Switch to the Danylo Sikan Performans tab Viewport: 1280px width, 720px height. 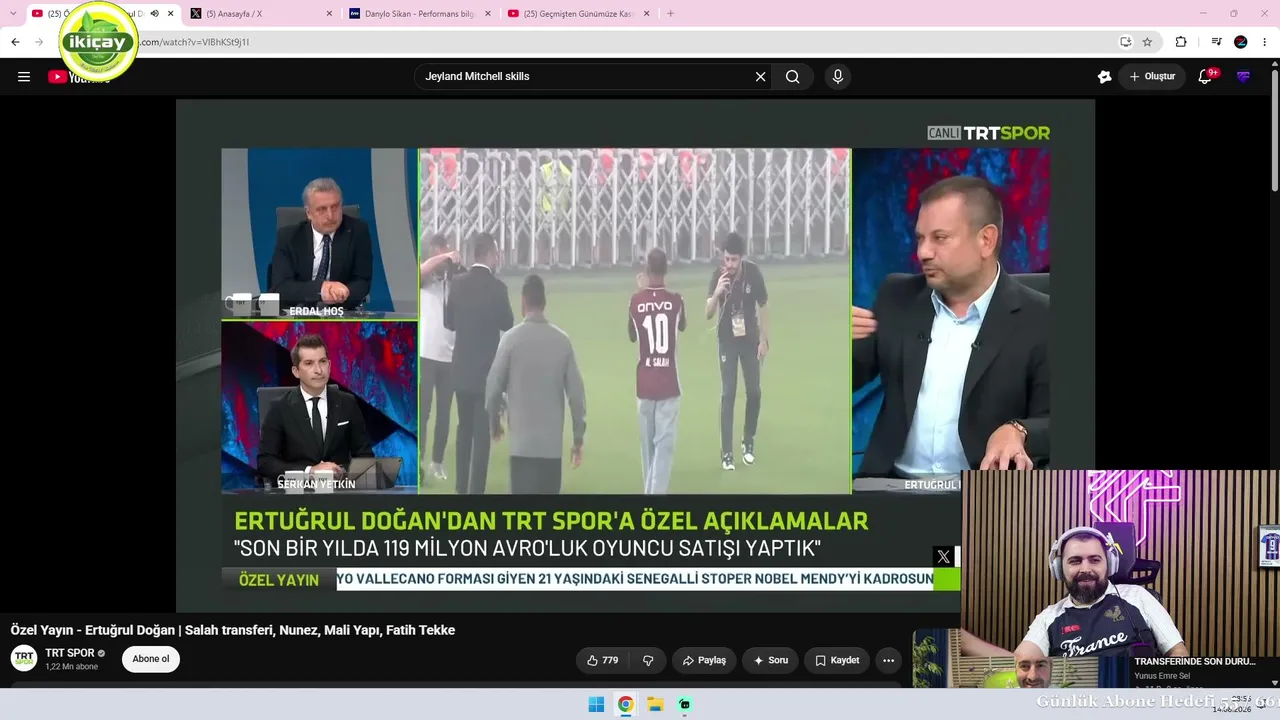(x=420, y=14)
